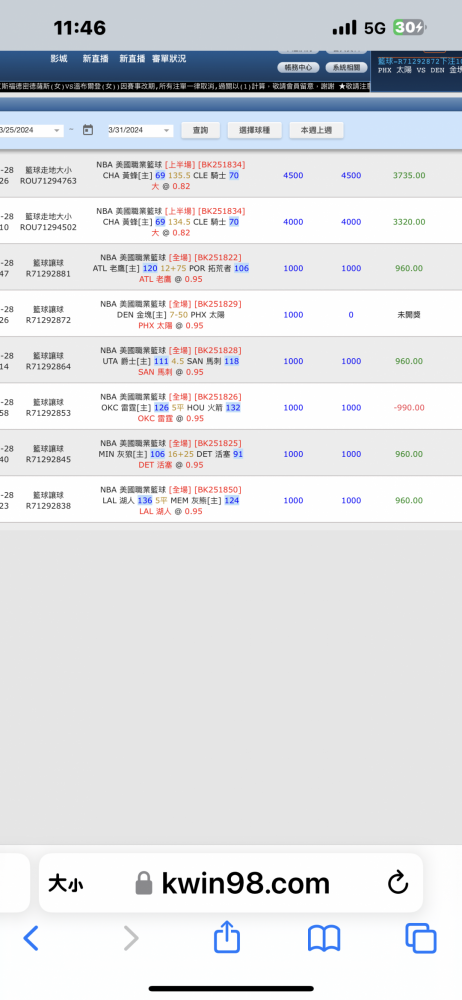This screenshot has height=1000, width=462.
Task: Click the pick SAN 馬刺 @ 0.95
Action: (170, 372)
